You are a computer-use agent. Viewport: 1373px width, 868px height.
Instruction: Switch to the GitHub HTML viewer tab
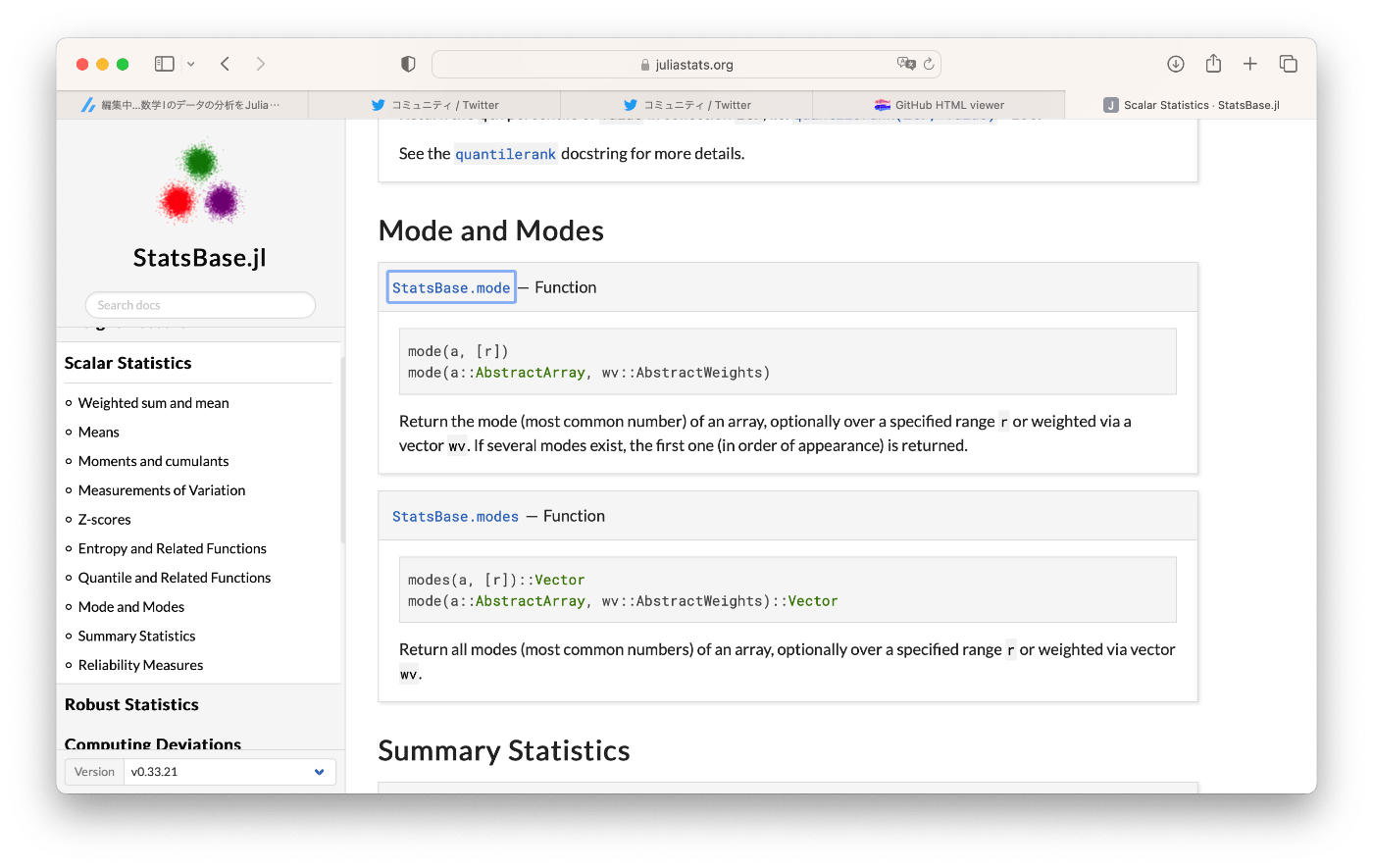[x=939, y=105]
